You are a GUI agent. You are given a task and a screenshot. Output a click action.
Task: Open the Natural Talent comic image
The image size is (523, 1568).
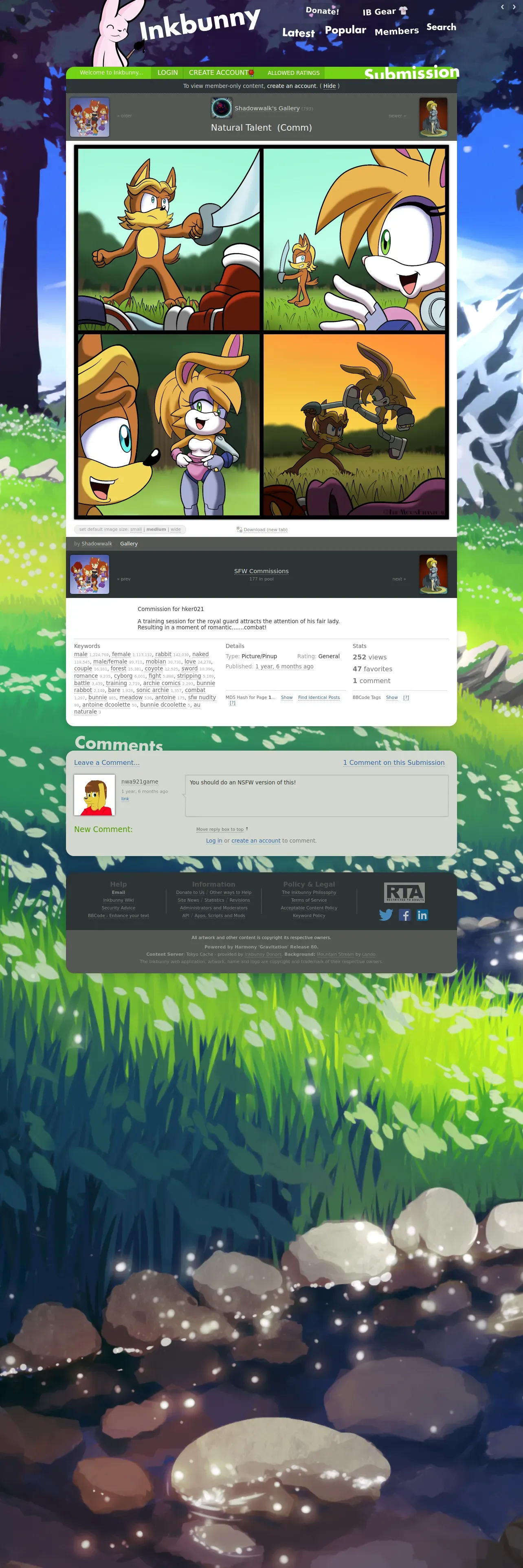(261, 332)
